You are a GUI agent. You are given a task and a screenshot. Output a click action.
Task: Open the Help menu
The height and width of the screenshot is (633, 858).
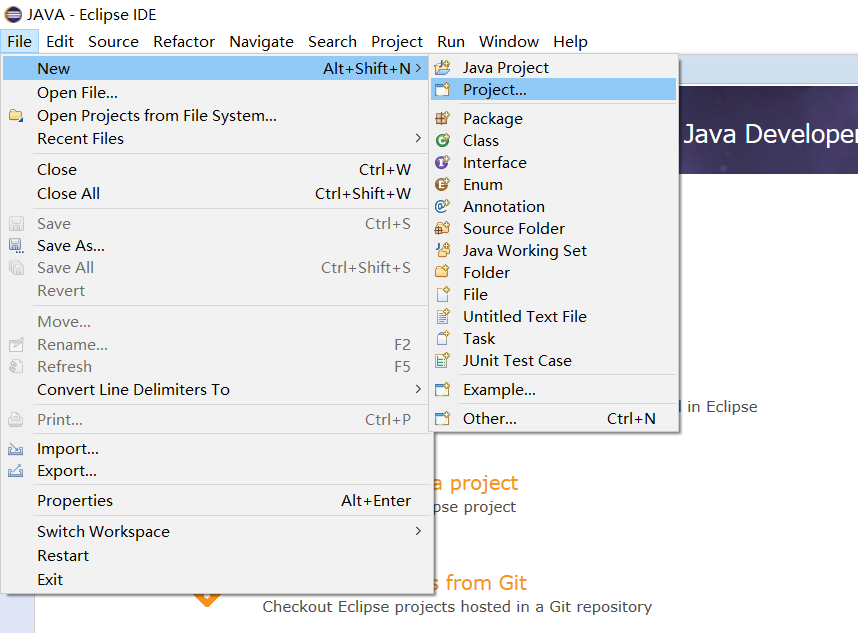pyautogui.click(x=570, y=42)
